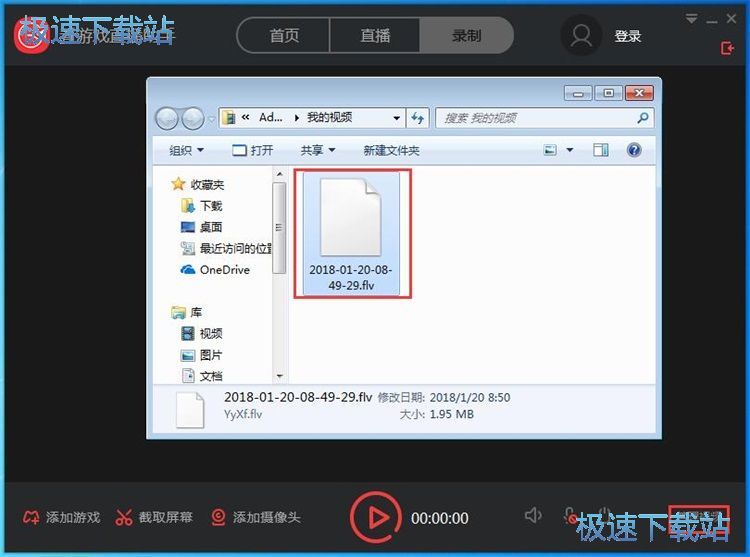Click the 添加摄像头 camera icon

(218, 518)
